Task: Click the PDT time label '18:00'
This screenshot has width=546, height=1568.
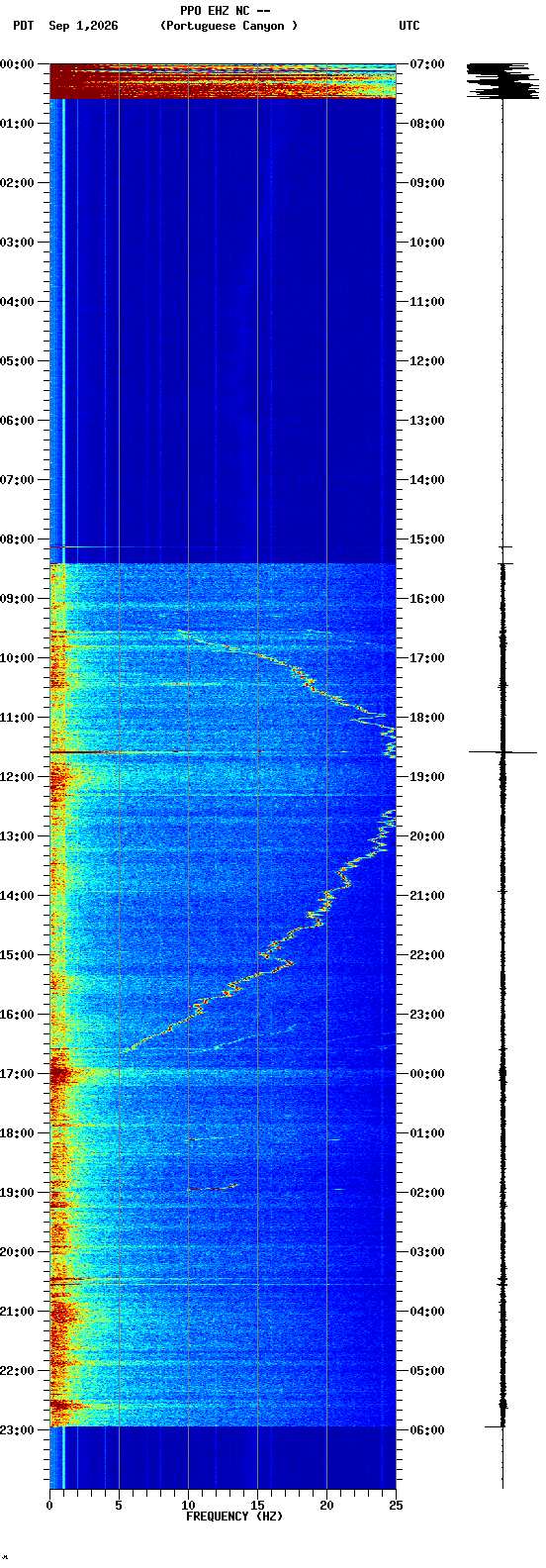Action: [18, 1132]
